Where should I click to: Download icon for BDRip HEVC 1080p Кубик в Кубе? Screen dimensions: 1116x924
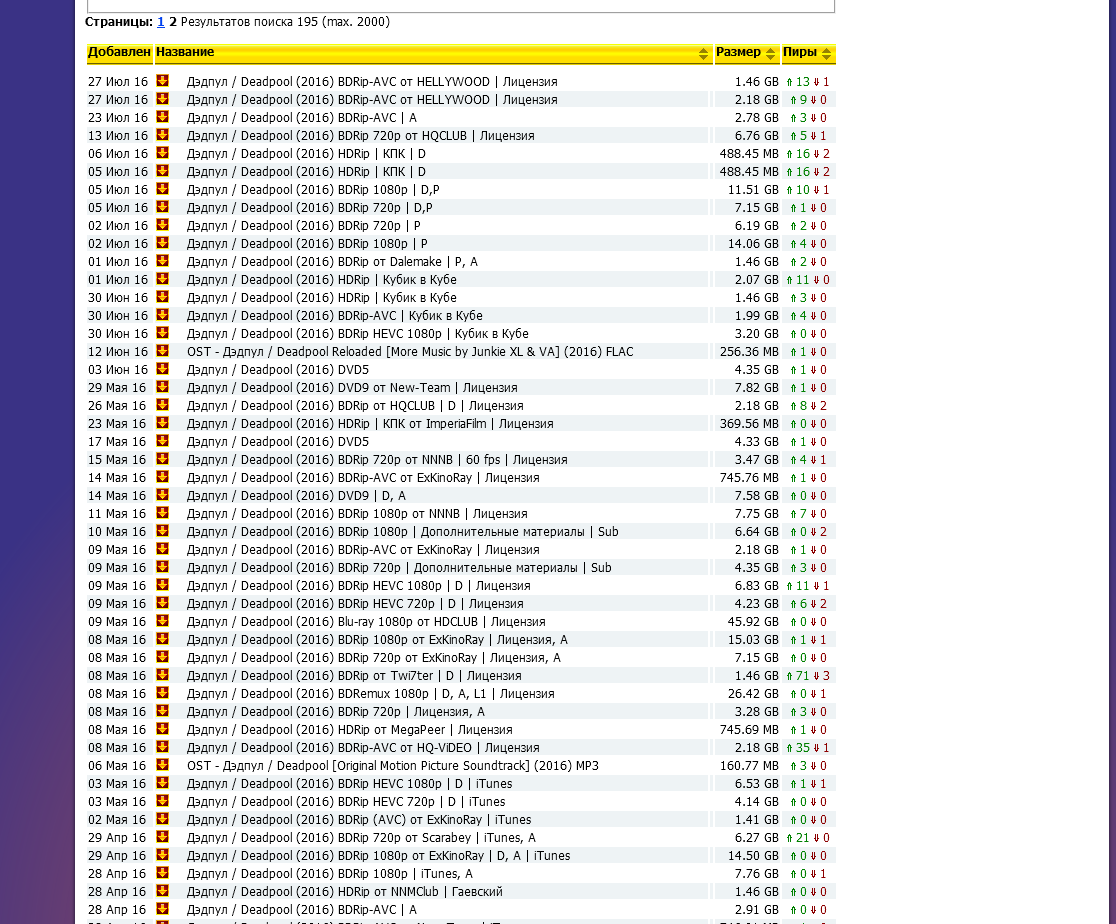coord(162,333)
